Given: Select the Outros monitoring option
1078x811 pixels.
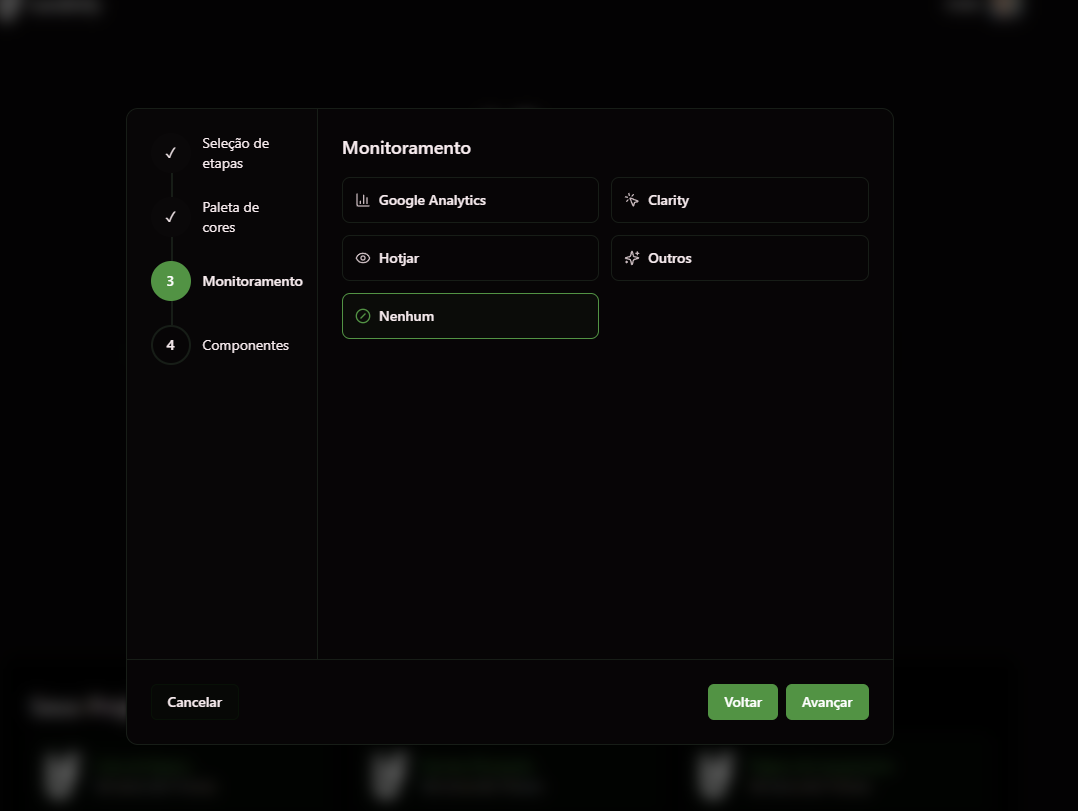Looking at the screenshot, I should pos(740,258).
